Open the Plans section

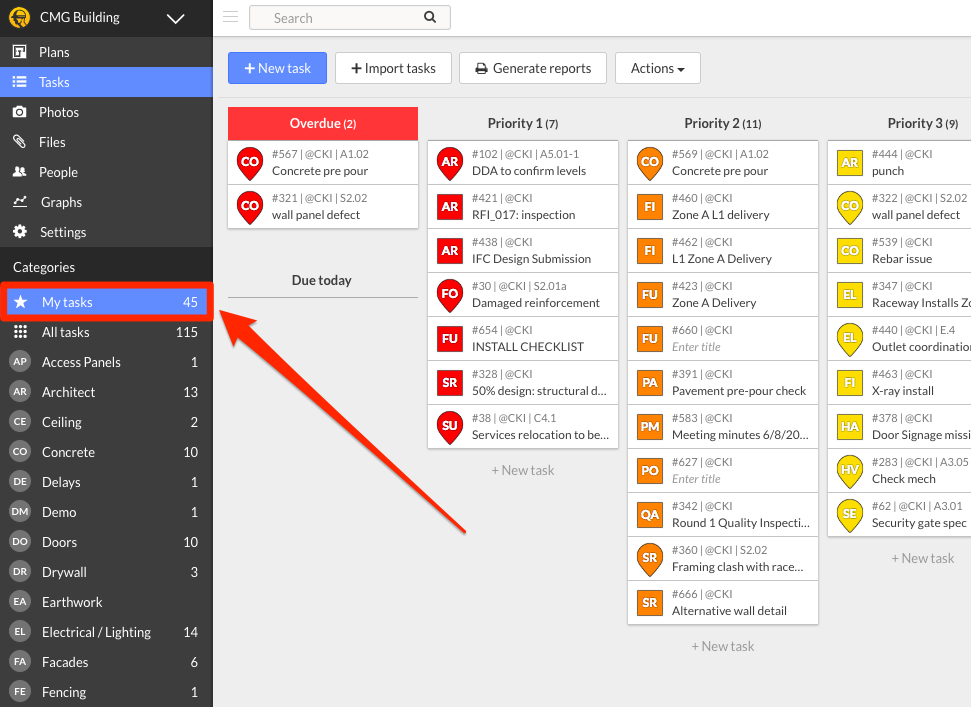[107, 52]
